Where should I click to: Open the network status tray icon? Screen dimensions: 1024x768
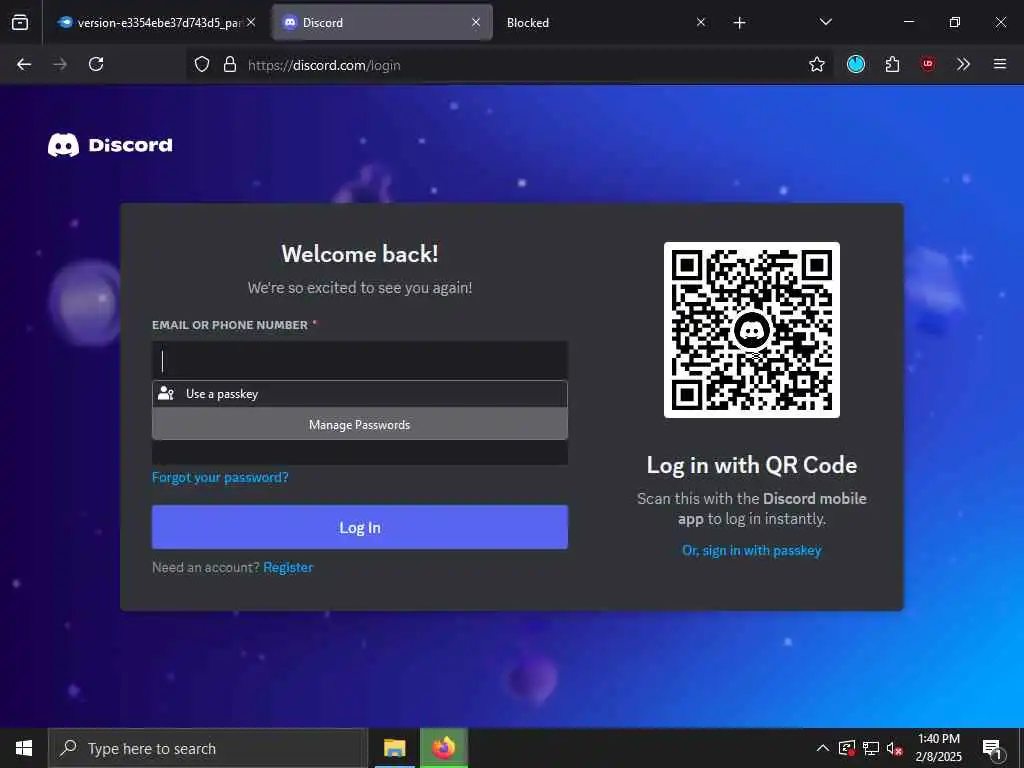(871, 748)
